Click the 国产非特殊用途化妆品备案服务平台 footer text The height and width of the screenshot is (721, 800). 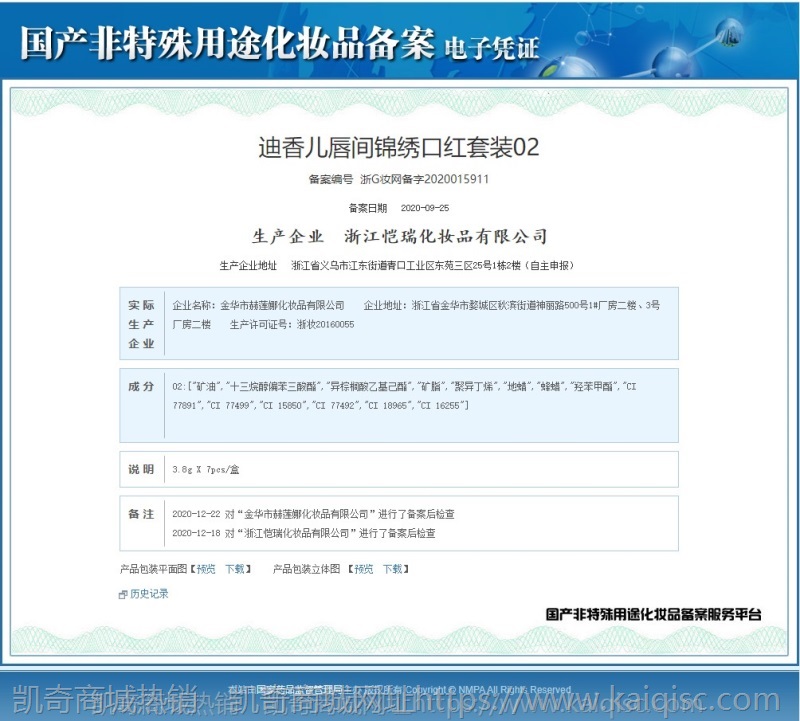point(654,614)
